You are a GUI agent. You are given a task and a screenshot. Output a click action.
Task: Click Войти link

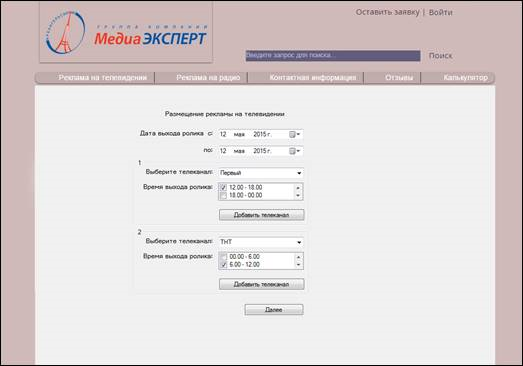click(x=440, y=12)
